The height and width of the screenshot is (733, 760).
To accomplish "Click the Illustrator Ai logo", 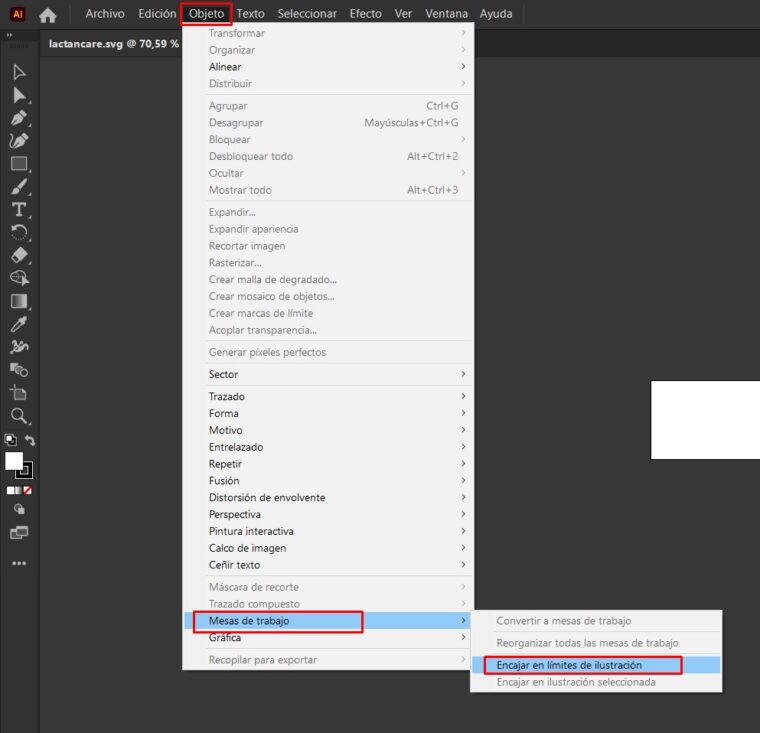I will click(x=17, y=14).
